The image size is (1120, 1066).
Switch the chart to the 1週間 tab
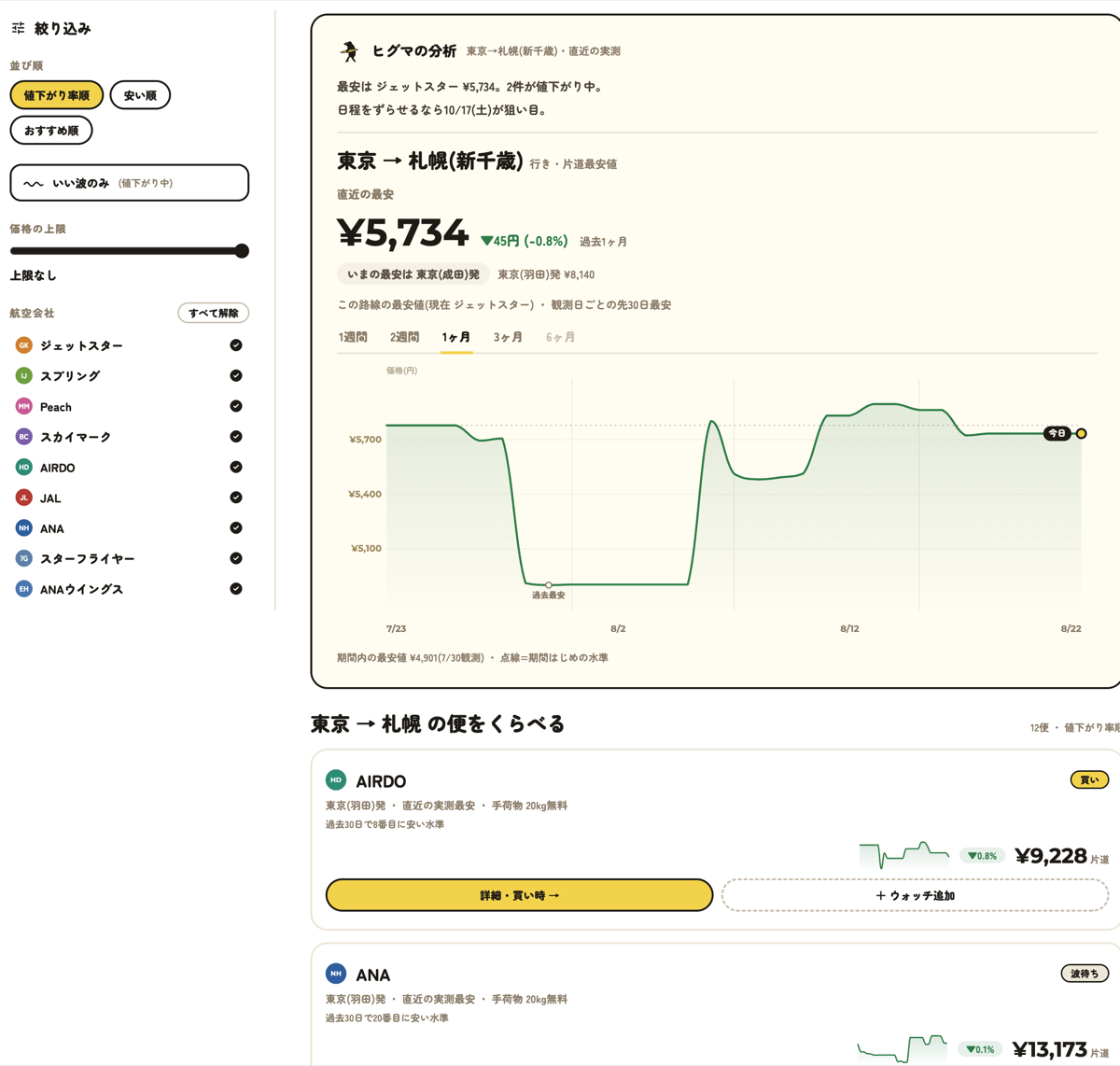pyautogui.click(x=353, y=337)
